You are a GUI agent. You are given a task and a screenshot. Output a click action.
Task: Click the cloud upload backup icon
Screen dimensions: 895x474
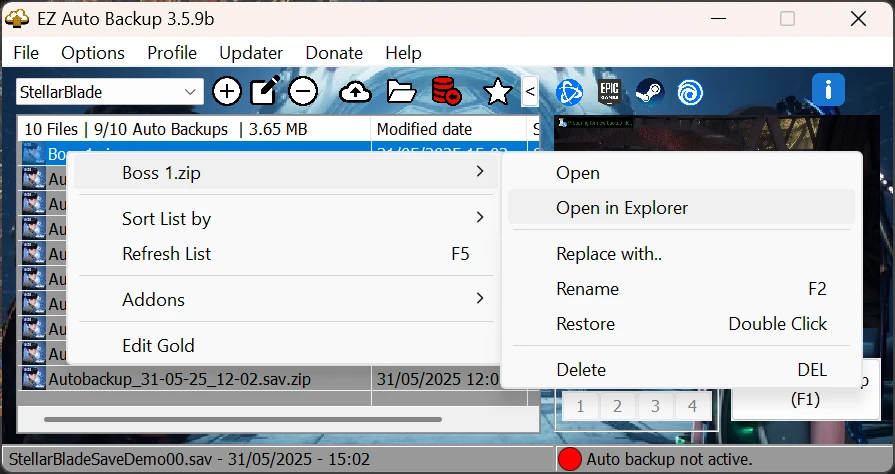[355, 92]
